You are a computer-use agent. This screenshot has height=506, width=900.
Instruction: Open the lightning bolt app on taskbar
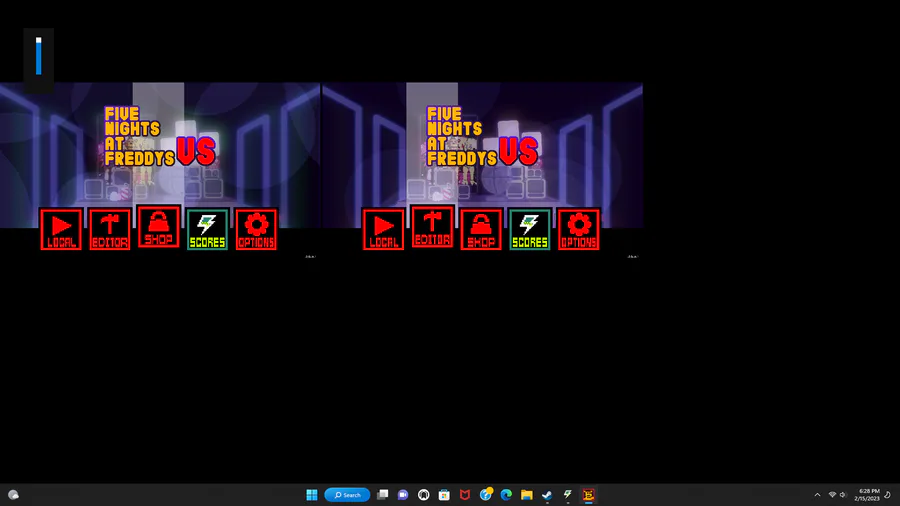tap(568, 495)
